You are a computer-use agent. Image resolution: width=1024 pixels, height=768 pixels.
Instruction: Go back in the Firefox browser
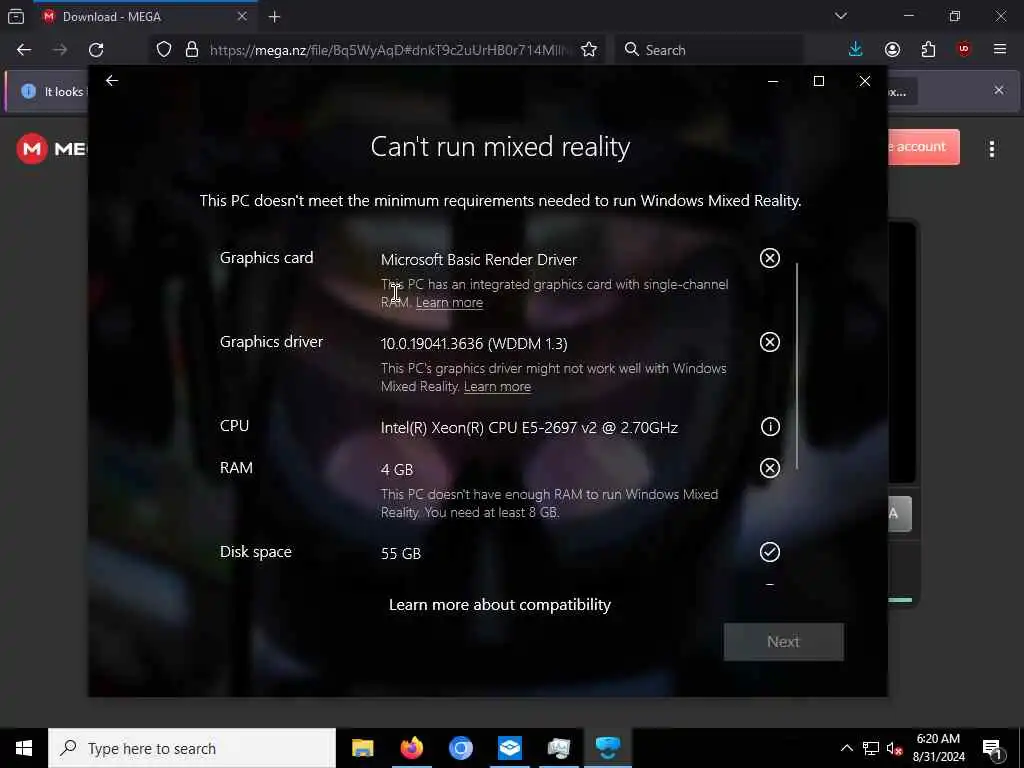(x=24, y=50)
